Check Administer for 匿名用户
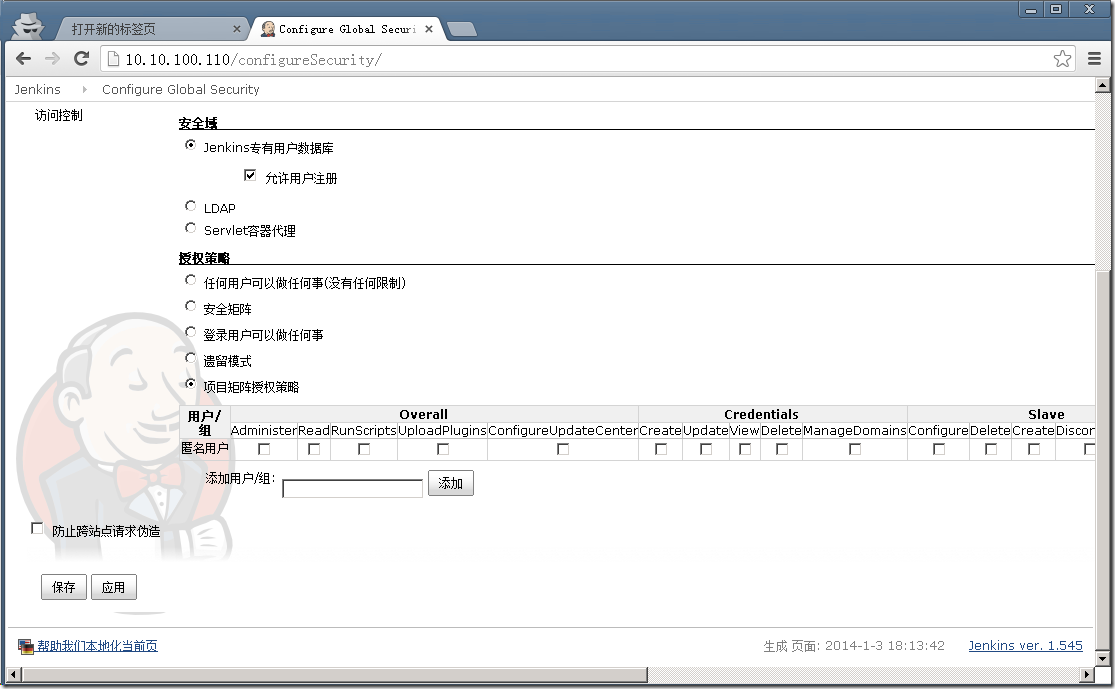1115x689 pixels. point(264,449)
